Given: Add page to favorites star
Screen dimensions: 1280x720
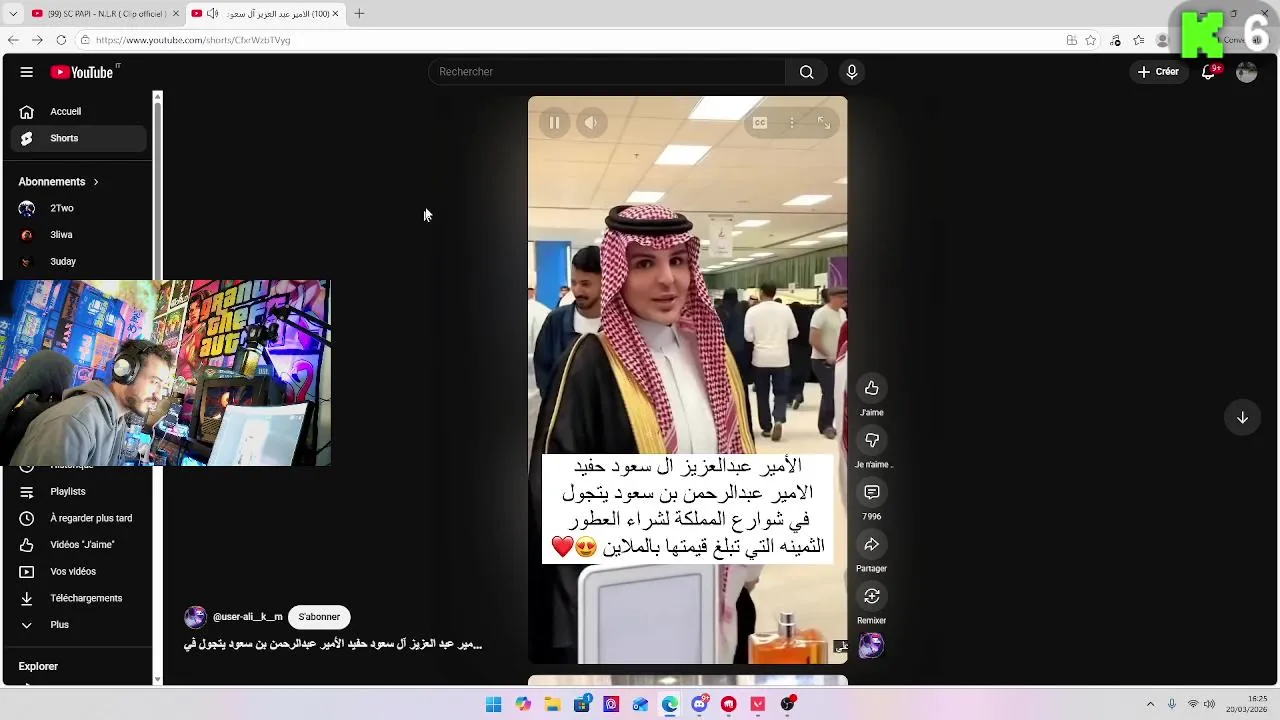Looking at the screenshot, I should (1091, 40).
